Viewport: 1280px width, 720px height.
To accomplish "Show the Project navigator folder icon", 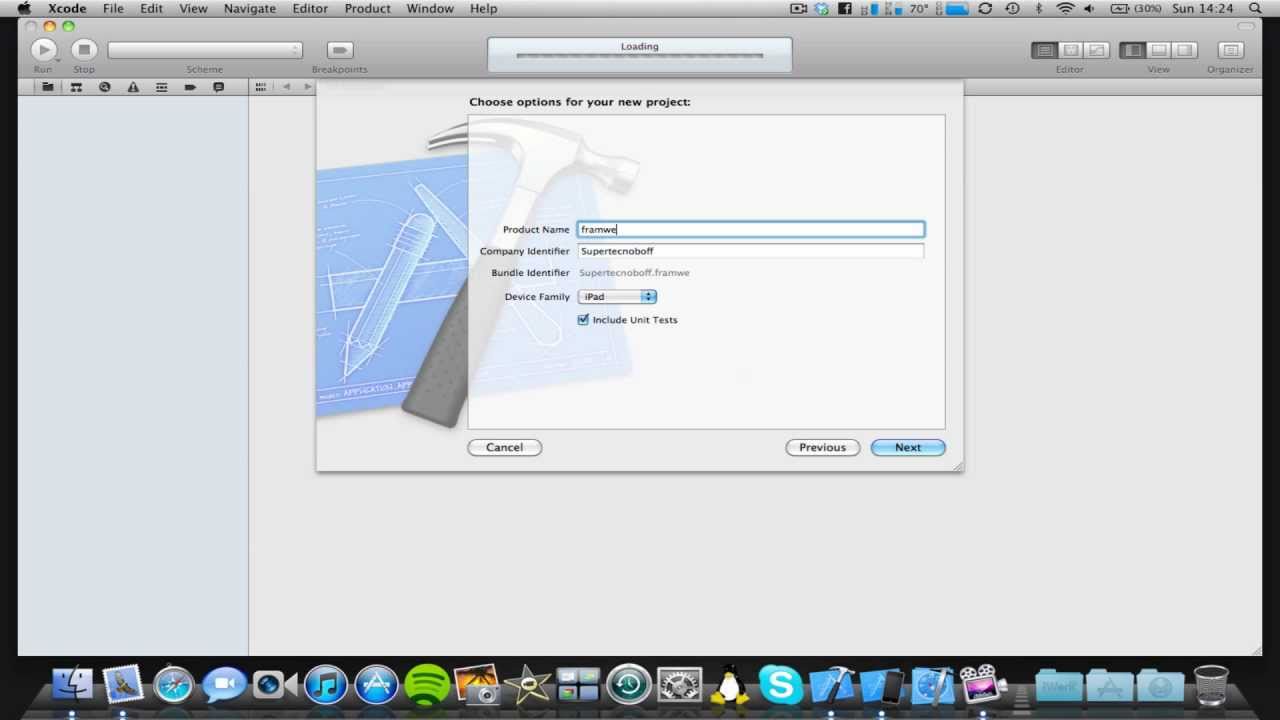I will coord(47,87).
